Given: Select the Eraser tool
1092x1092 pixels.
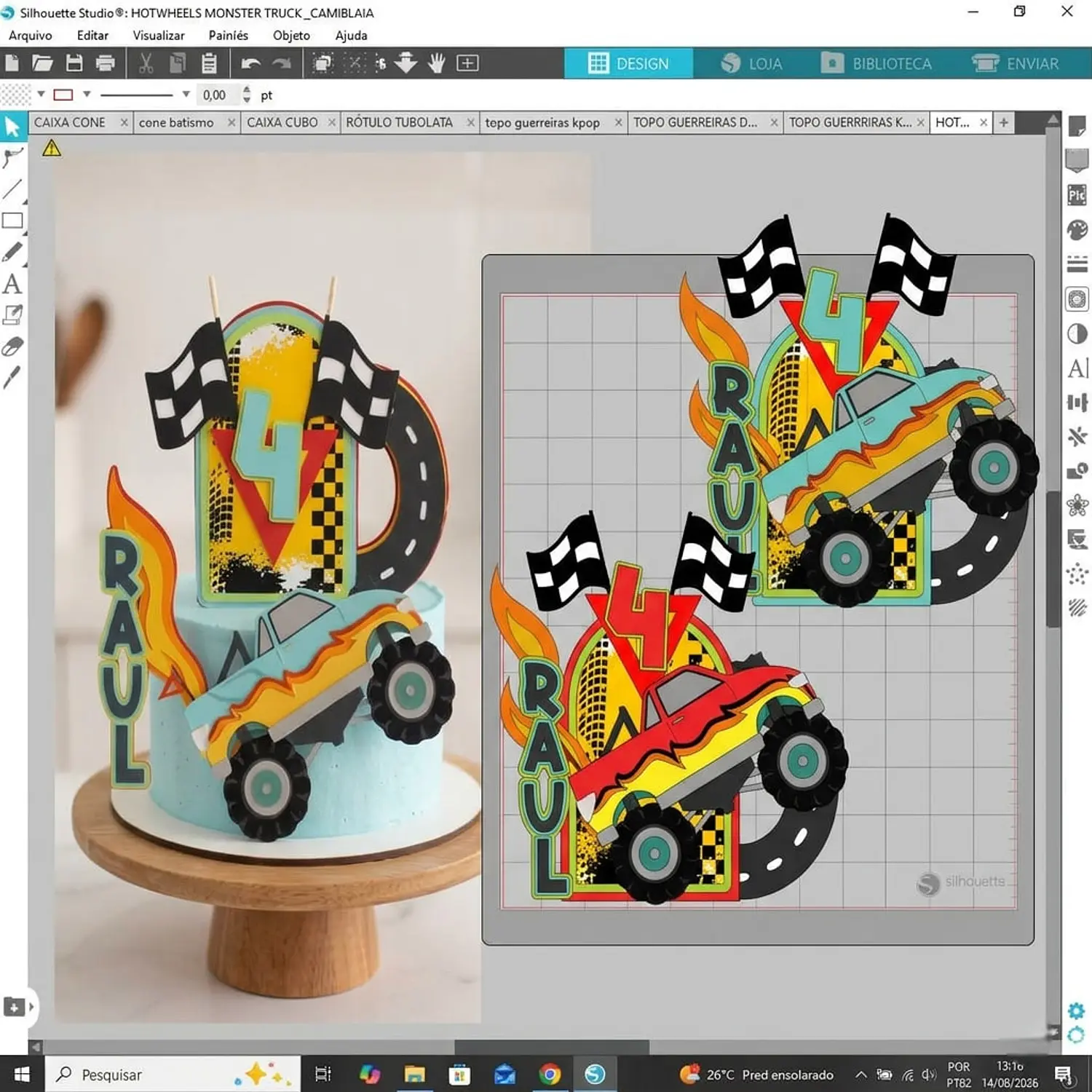Looking at the screenshot, I should point(12,346).
